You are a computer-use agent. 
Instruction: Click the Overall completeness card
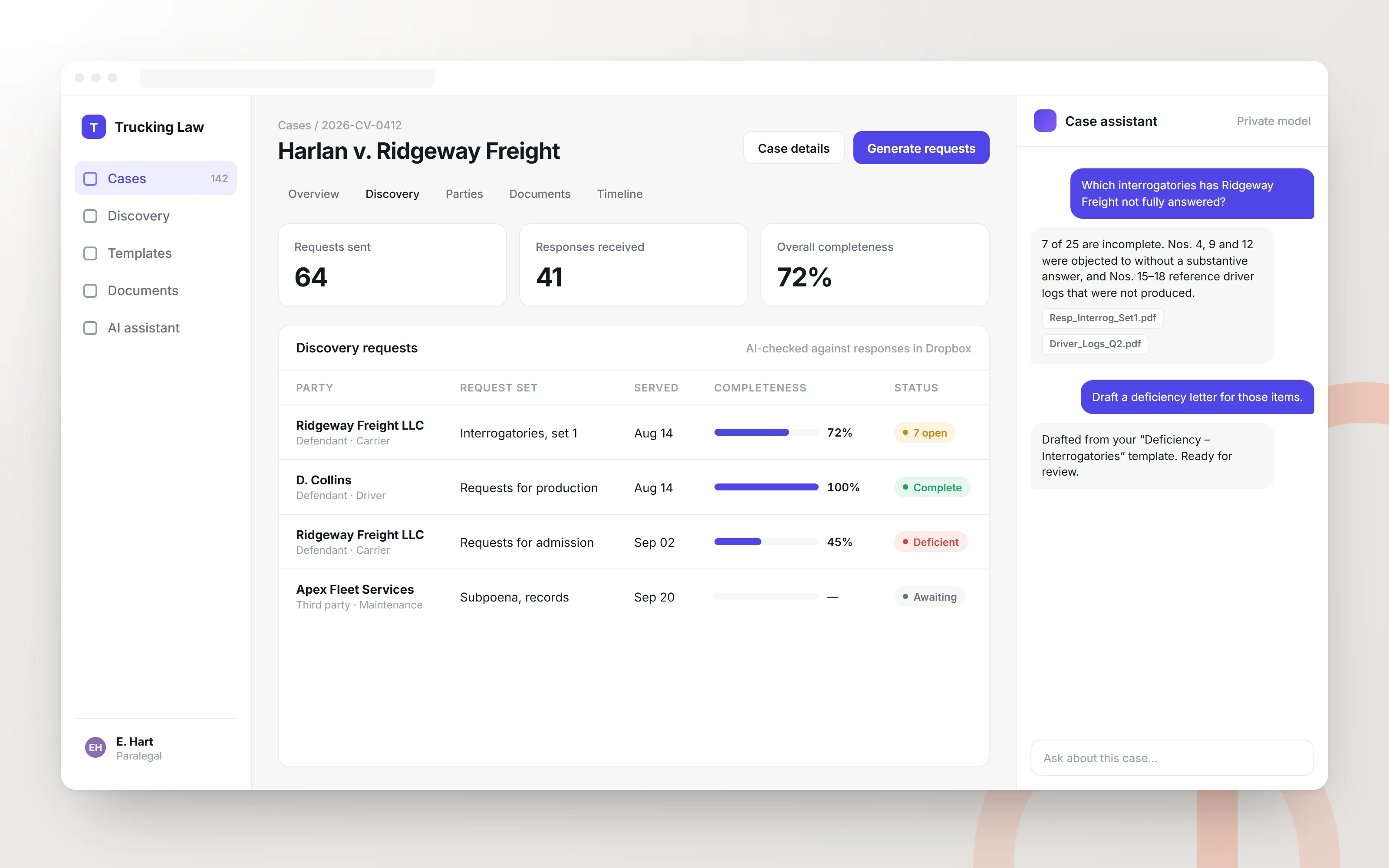(x=875, y=265)
